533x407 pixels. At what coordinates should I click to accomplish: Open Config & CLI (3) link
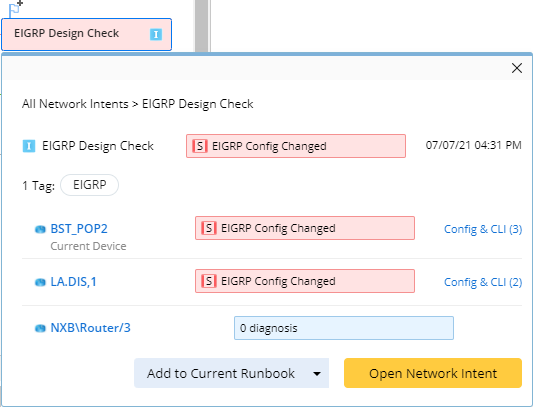(483, 229)
